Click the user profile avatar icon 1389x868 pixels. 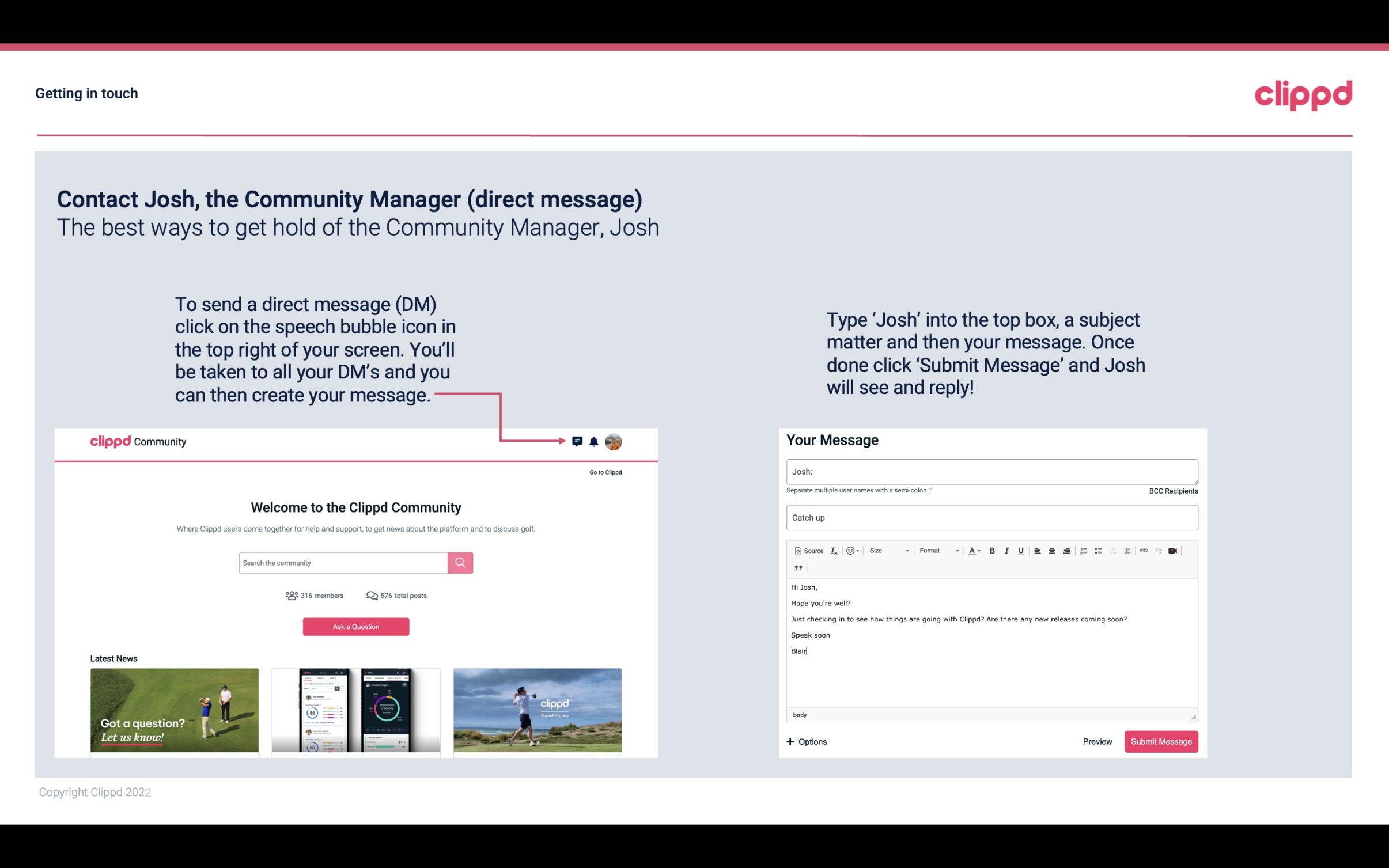pyautogui.click(x=613, y=441)
